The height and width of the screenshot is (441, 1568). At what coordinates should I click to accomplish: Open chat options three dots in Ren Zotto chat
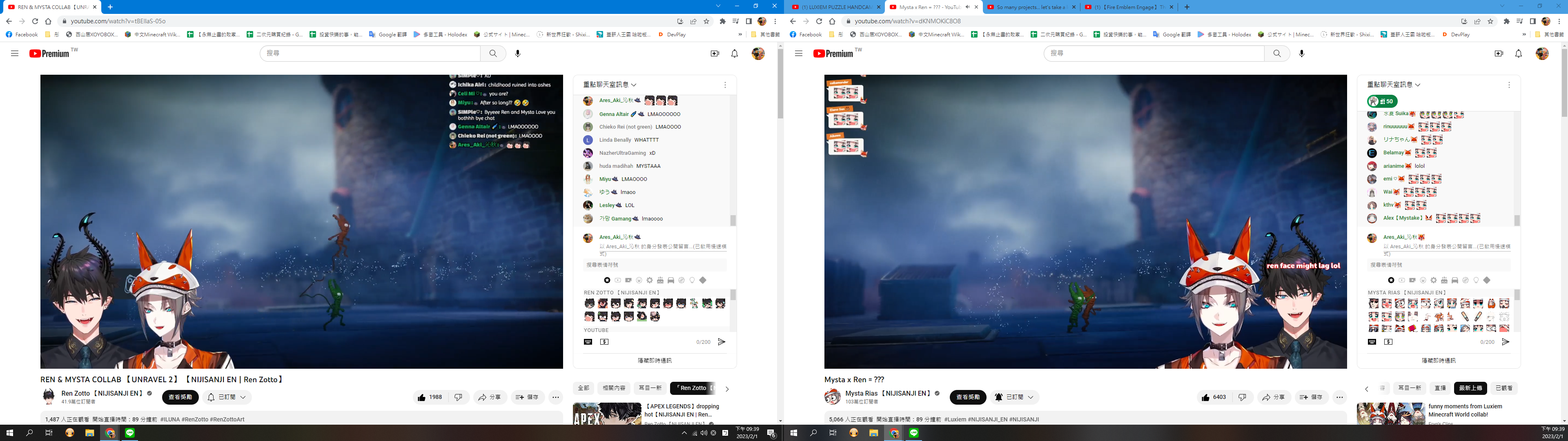coord(725,85)
